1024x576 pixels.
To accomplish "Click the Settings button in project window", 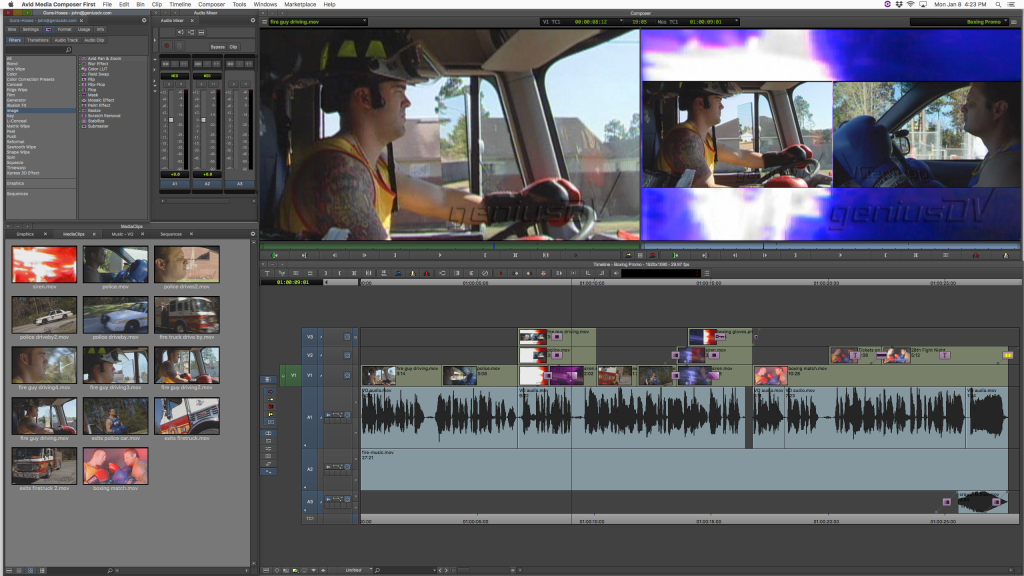I will (31, 29).
